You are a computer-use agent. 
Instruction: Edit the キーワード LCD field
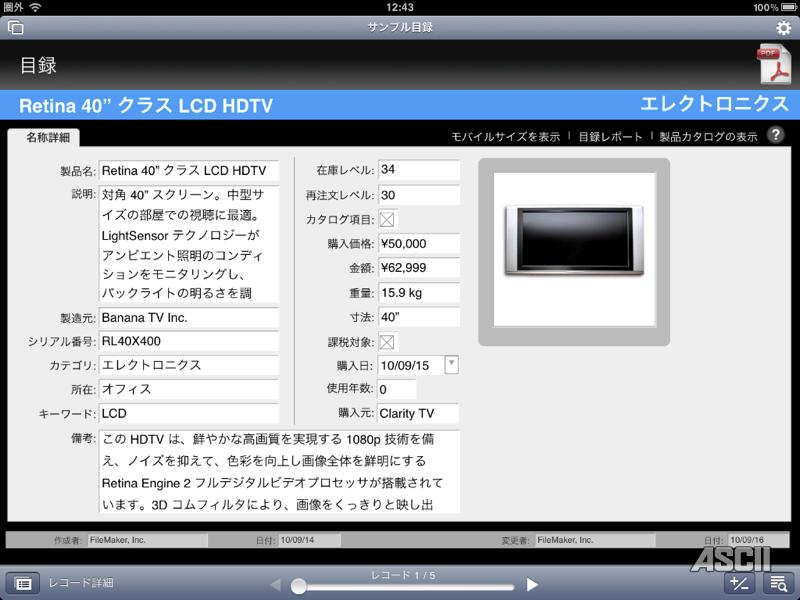tap(189, 413)
